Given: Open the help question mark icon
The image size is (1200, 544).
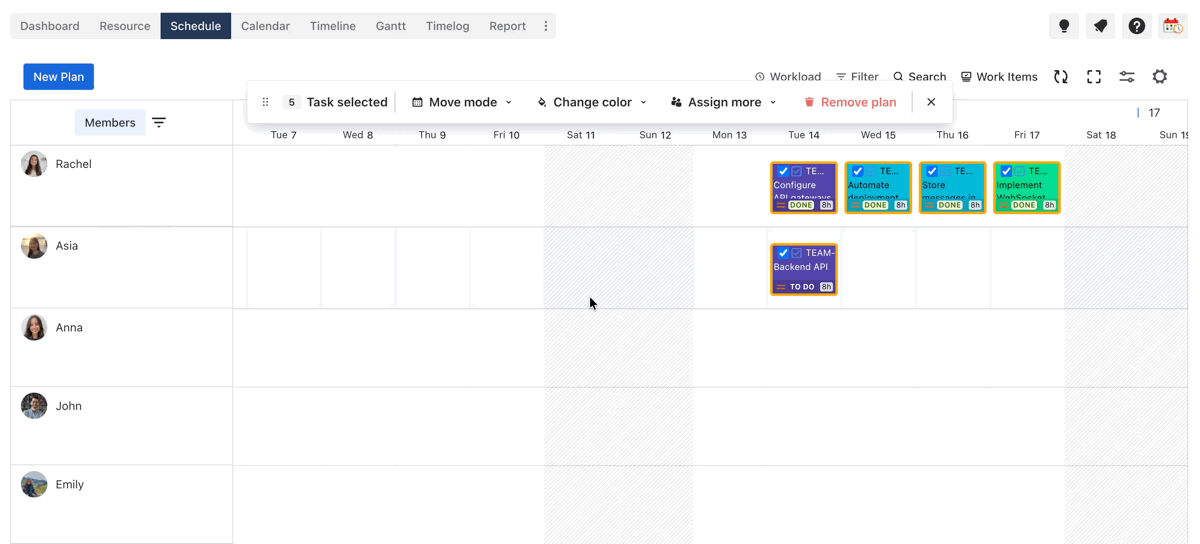Looking at the screenshot, I should tap(1137, 26).
